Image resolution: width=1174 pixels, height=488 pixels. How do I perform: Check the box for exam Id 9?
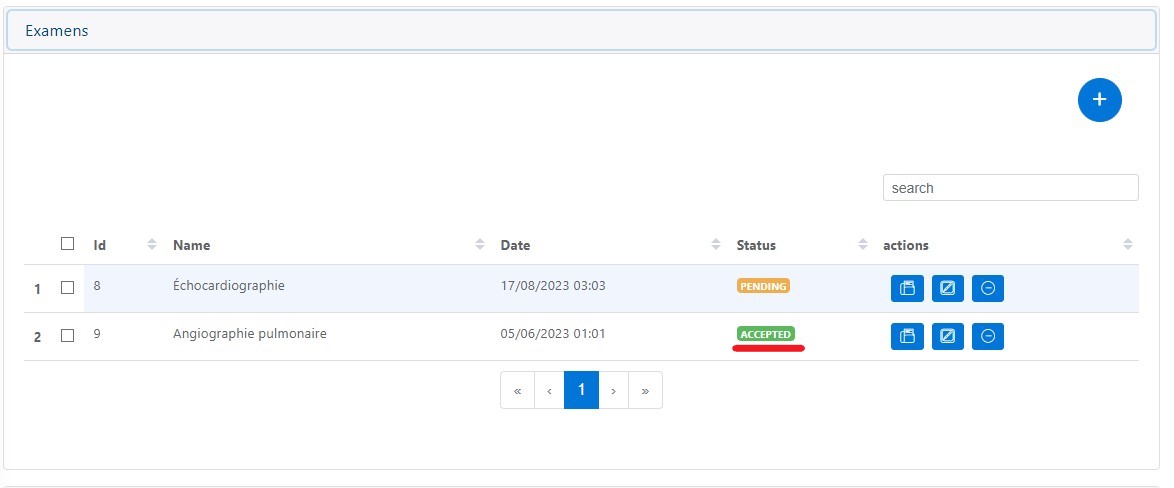(67, 336)
